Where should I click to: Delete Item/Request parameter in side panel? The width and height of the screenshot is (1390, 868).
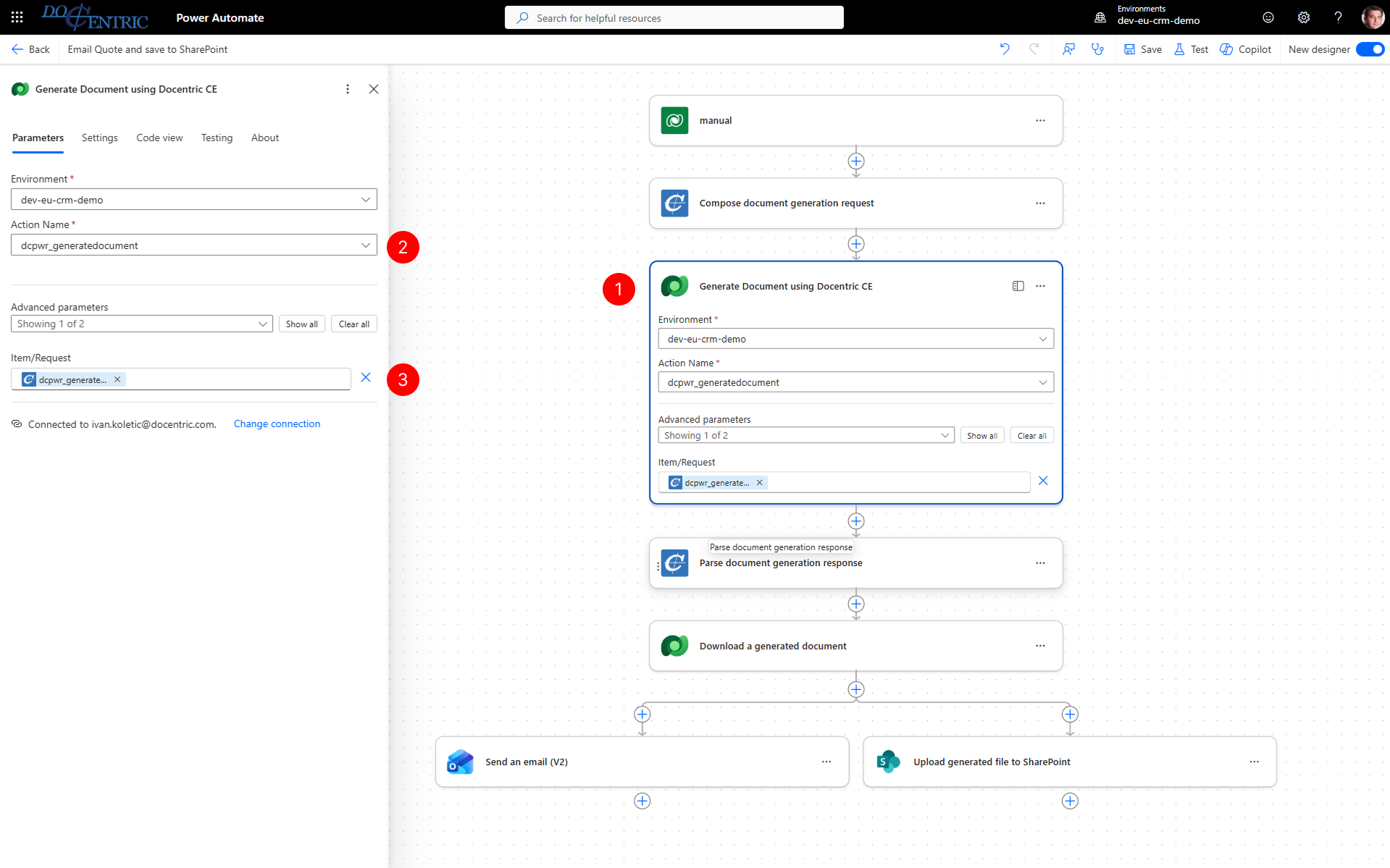click(366, 377)
